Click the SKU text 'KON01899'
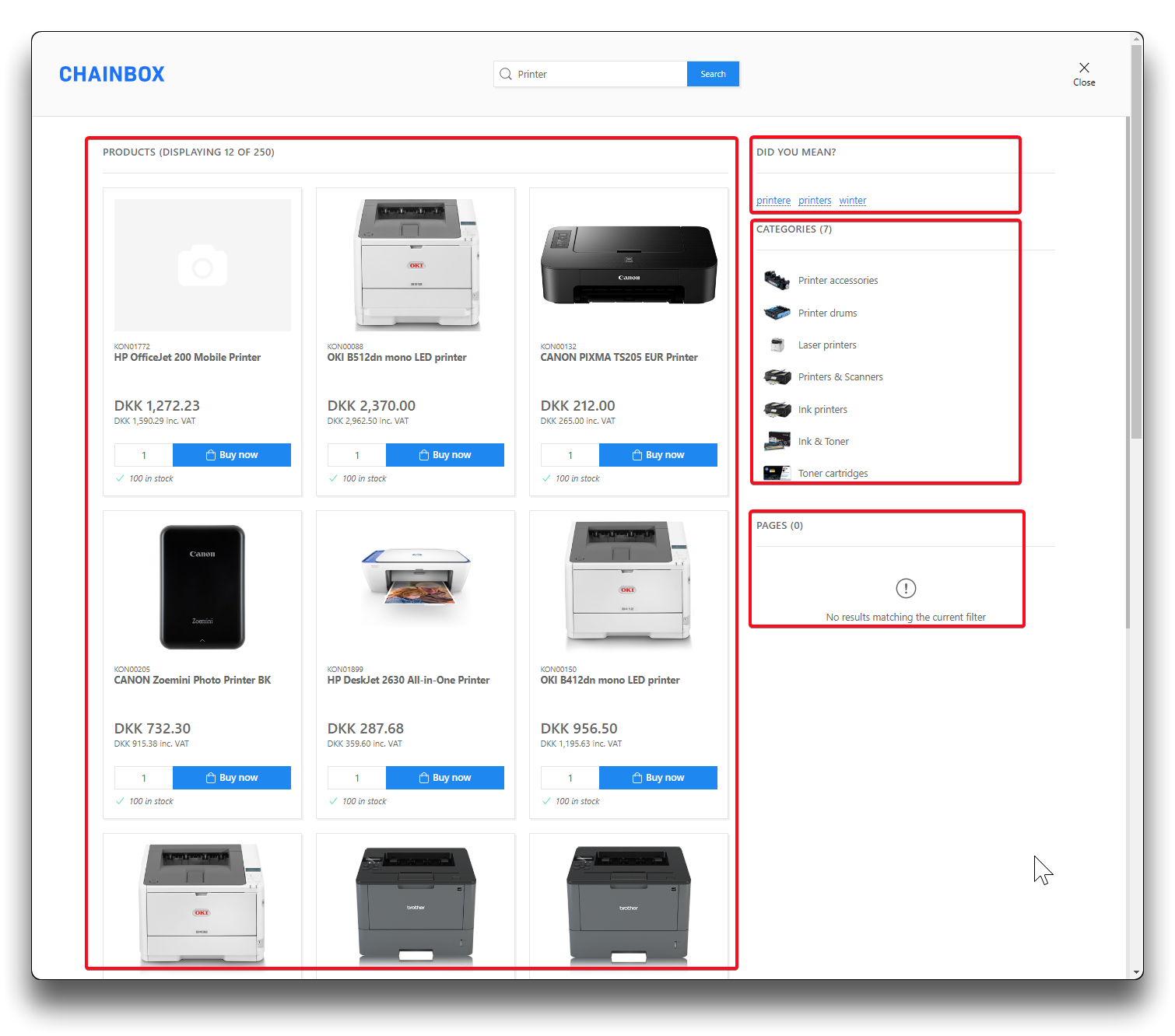1175x1036 pixels. (x=345, y=670)
